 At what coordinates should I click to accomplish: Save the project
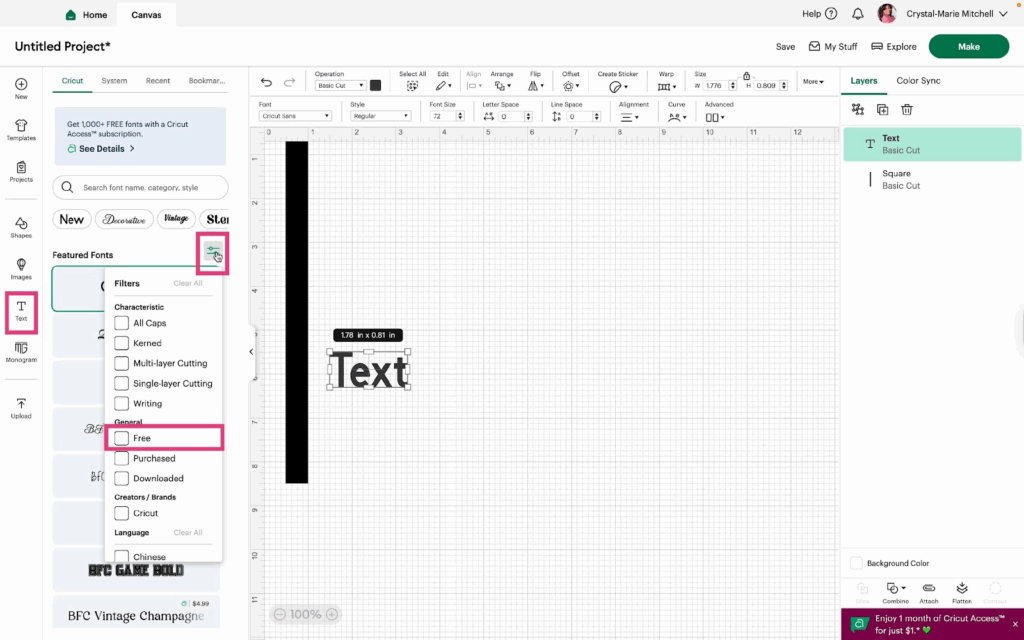pos(786,46)
